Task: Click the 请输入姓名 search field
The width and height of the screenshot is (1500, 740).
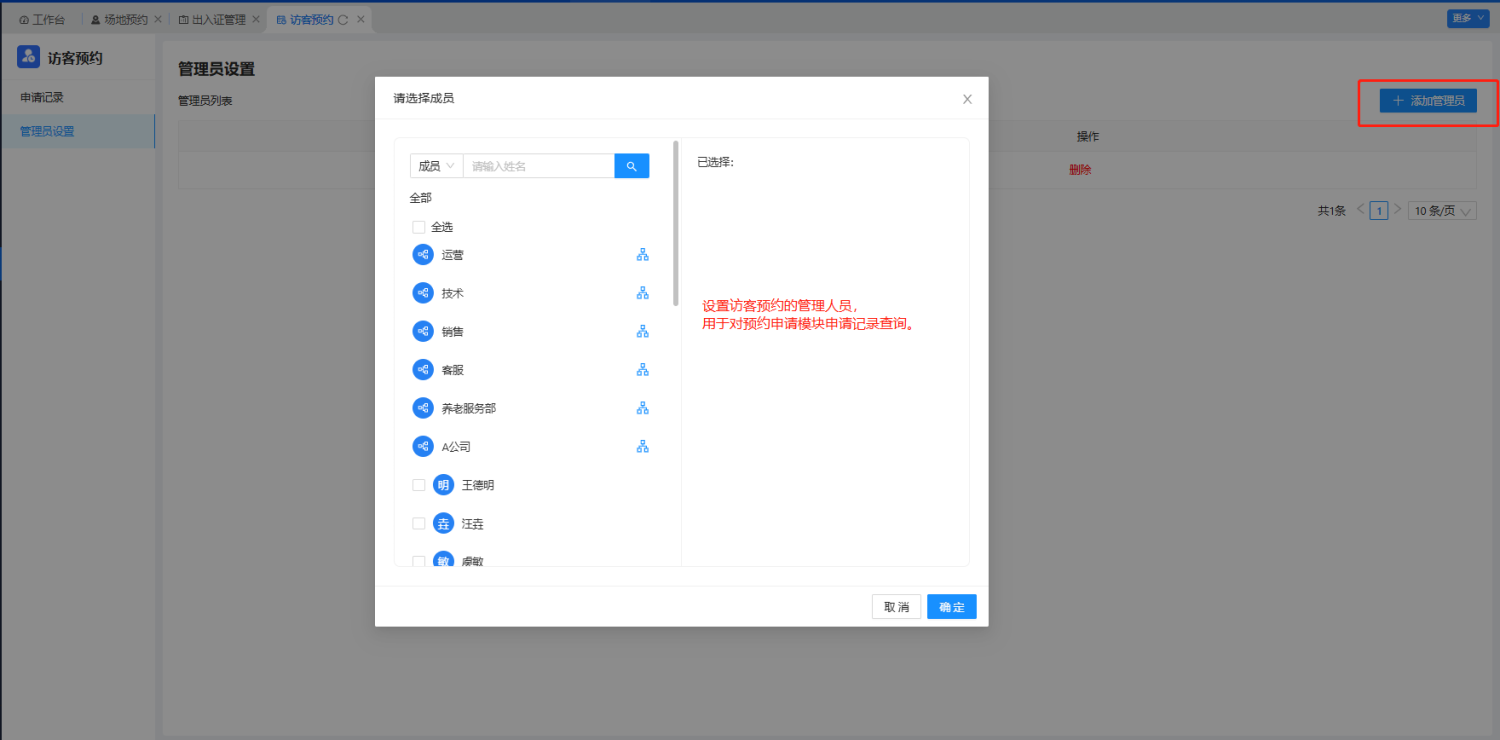Action: pyautogui.click(x=538, y=166)
